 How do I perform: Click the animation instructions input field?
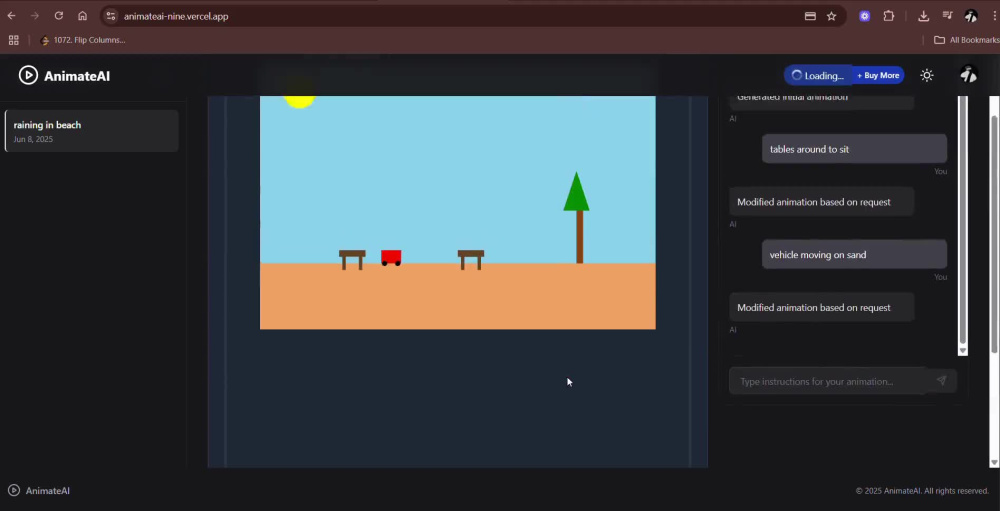(x=827, y=381)
